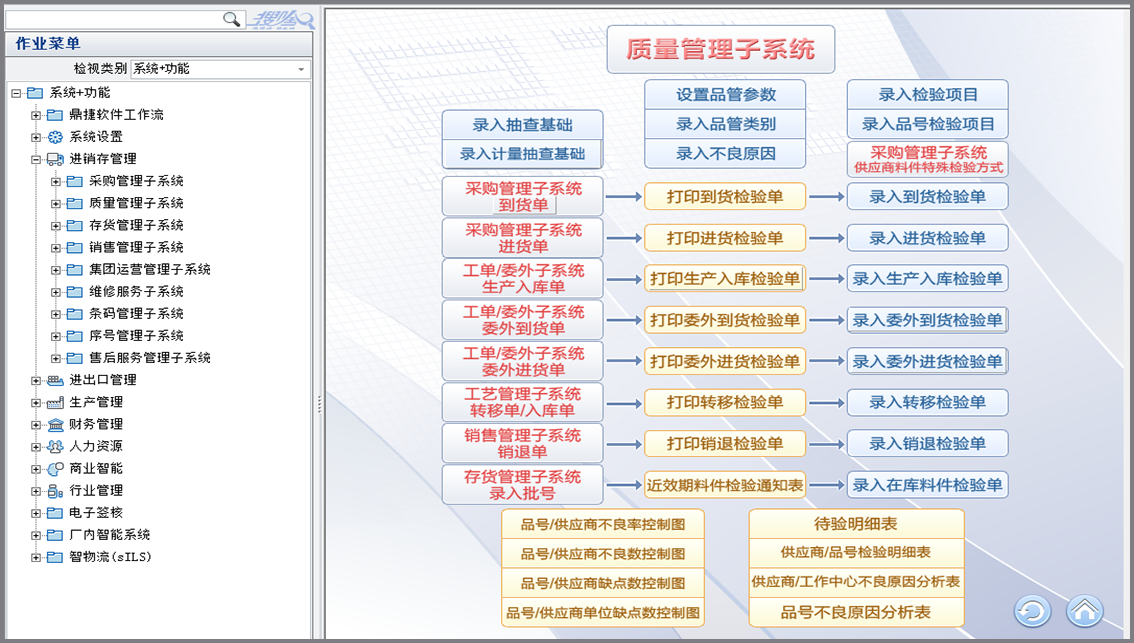Click the circular refresh icon button
Screen dimensions: 1134x643
(x=1032, y=610)
